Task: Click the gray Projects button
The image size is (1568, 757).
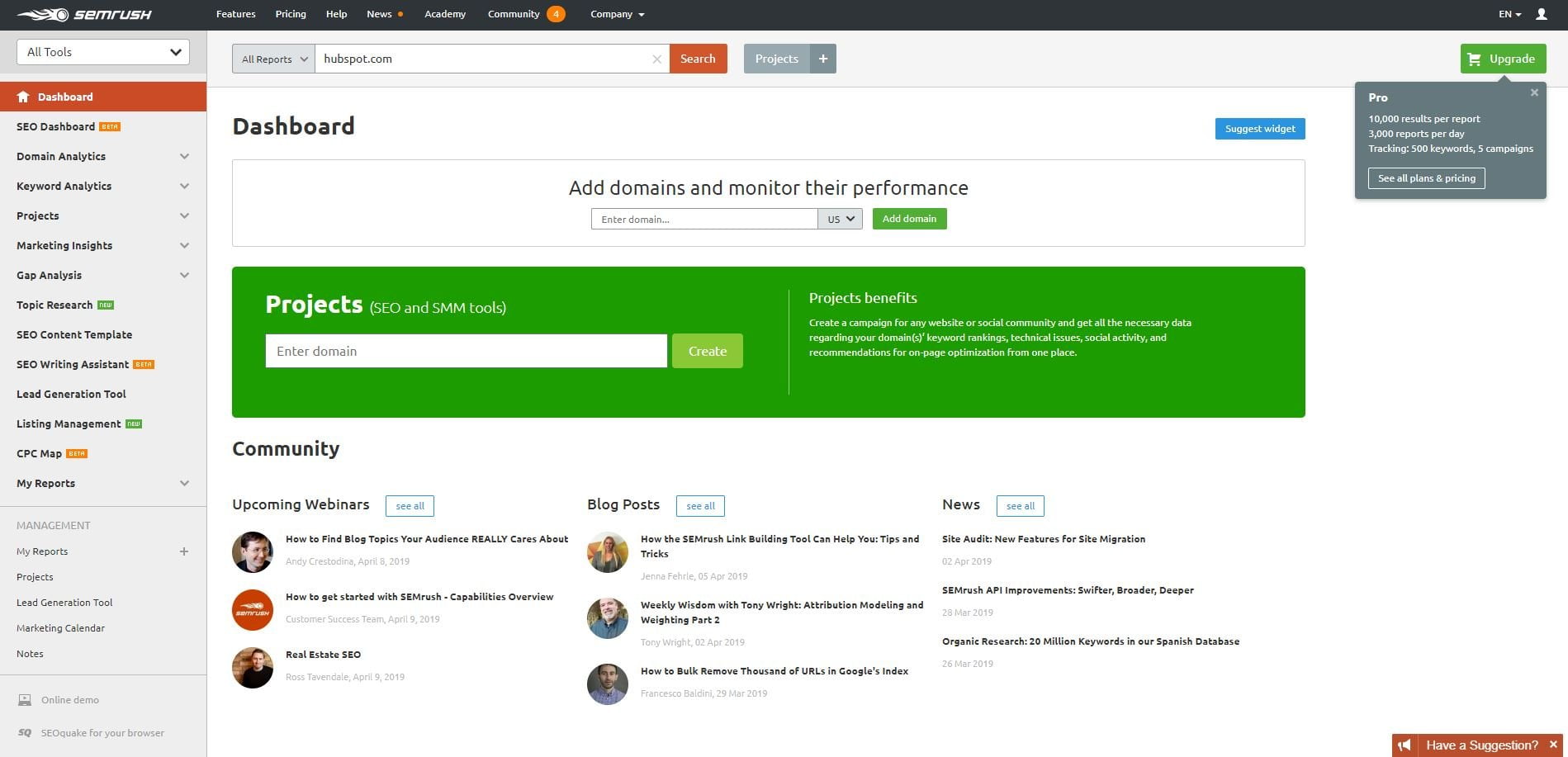Action: click(776, 59)
